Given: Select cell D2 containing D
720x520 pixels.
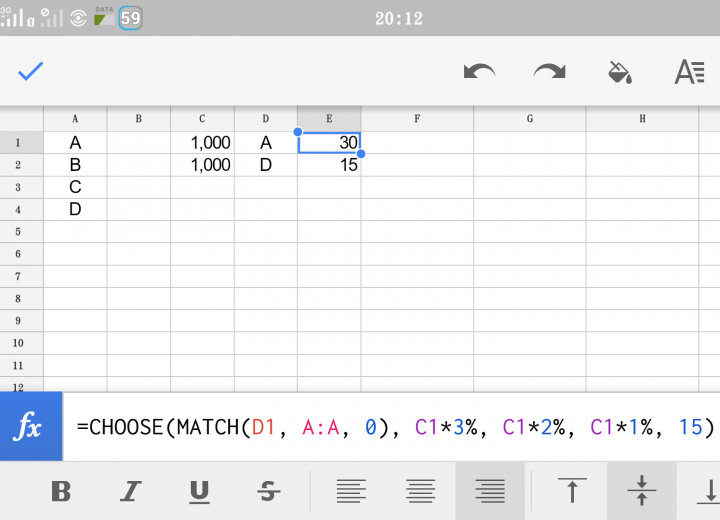Looking at the screenshot, I should pos(266,165).
